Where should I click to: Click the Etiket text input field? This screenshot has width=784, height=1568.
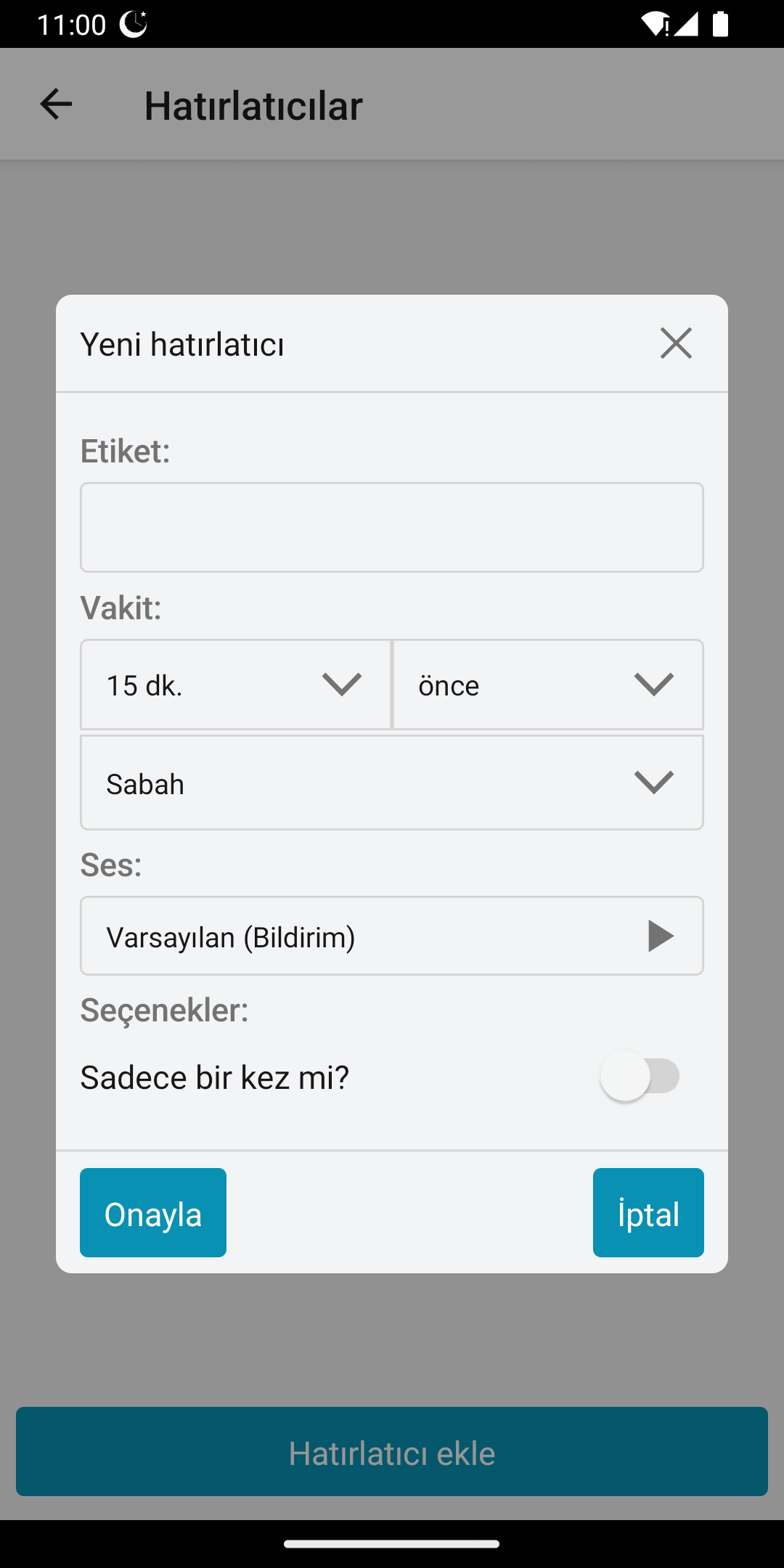point(391,528)
